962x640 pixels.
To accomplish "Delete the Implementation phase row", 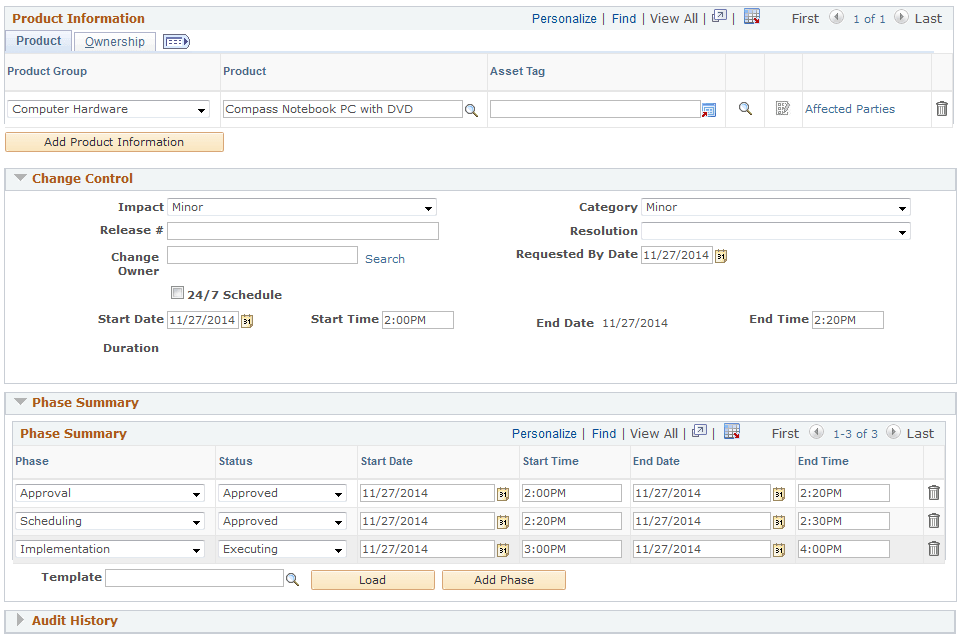I will 934,548.
